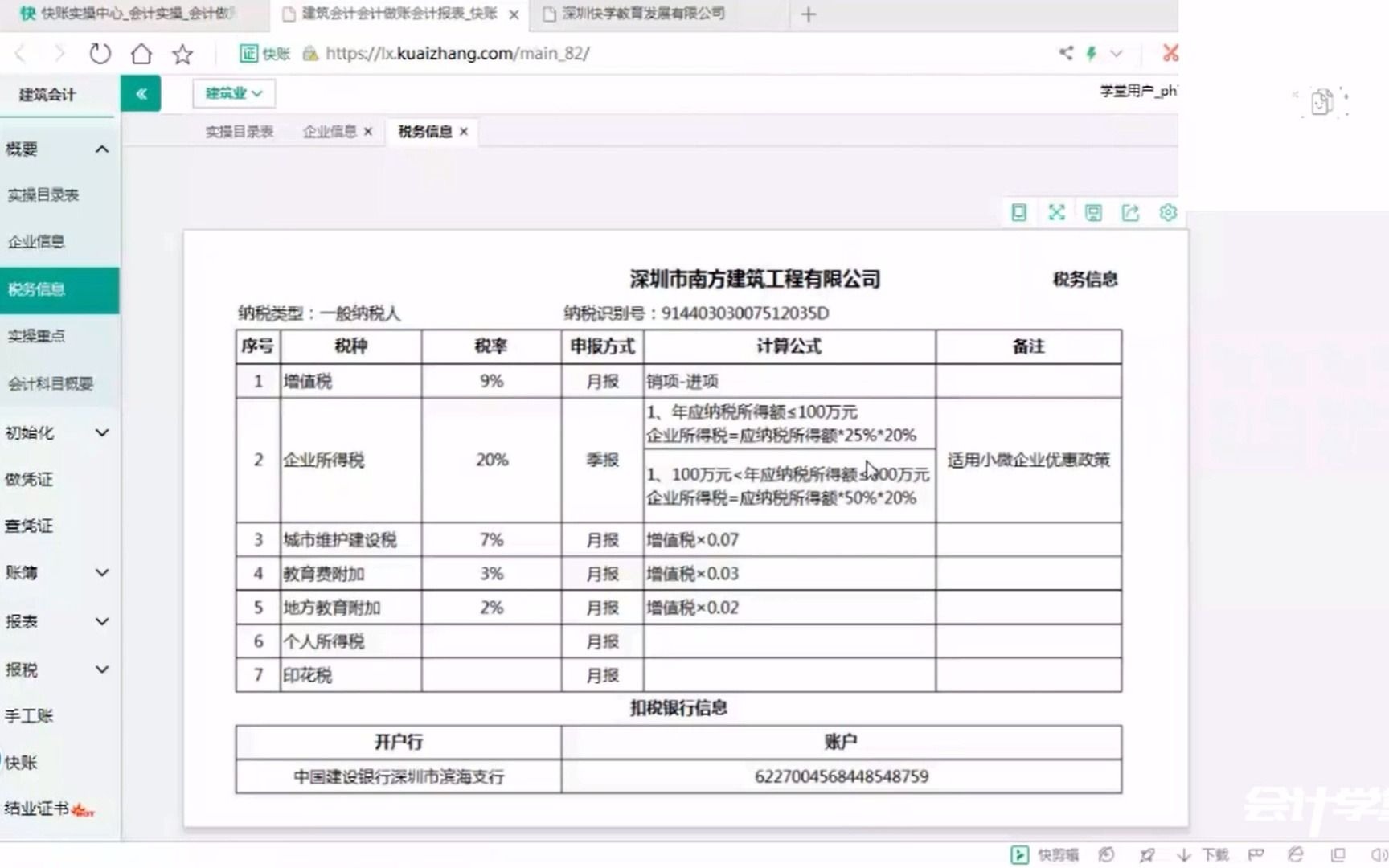Click the green lightning speed icon
Viewport: 1389px width, 868px height.
1092,53
